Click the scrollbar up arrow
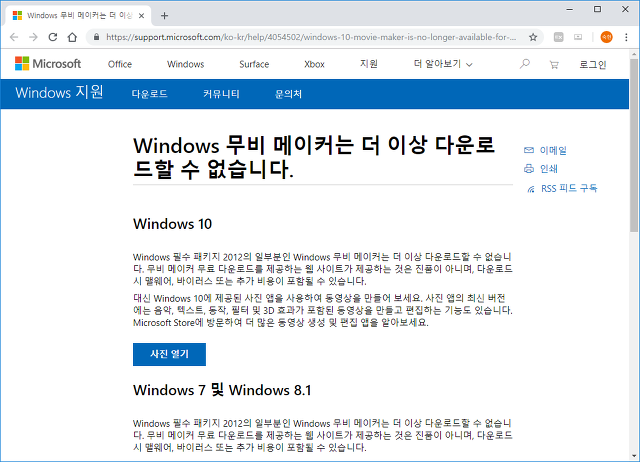The image size is (640, 462). coord(634,54)
